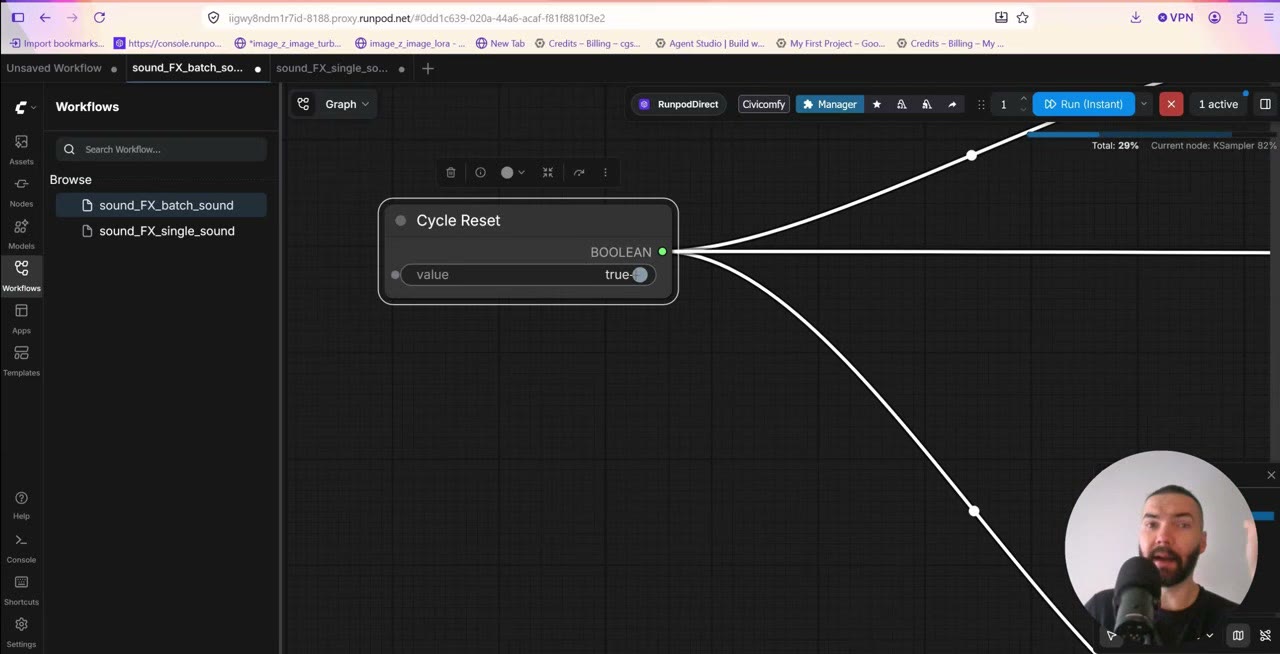Open the Apps sidebar panel
The image size is (1280, 654).
click(x=21, y=317)
